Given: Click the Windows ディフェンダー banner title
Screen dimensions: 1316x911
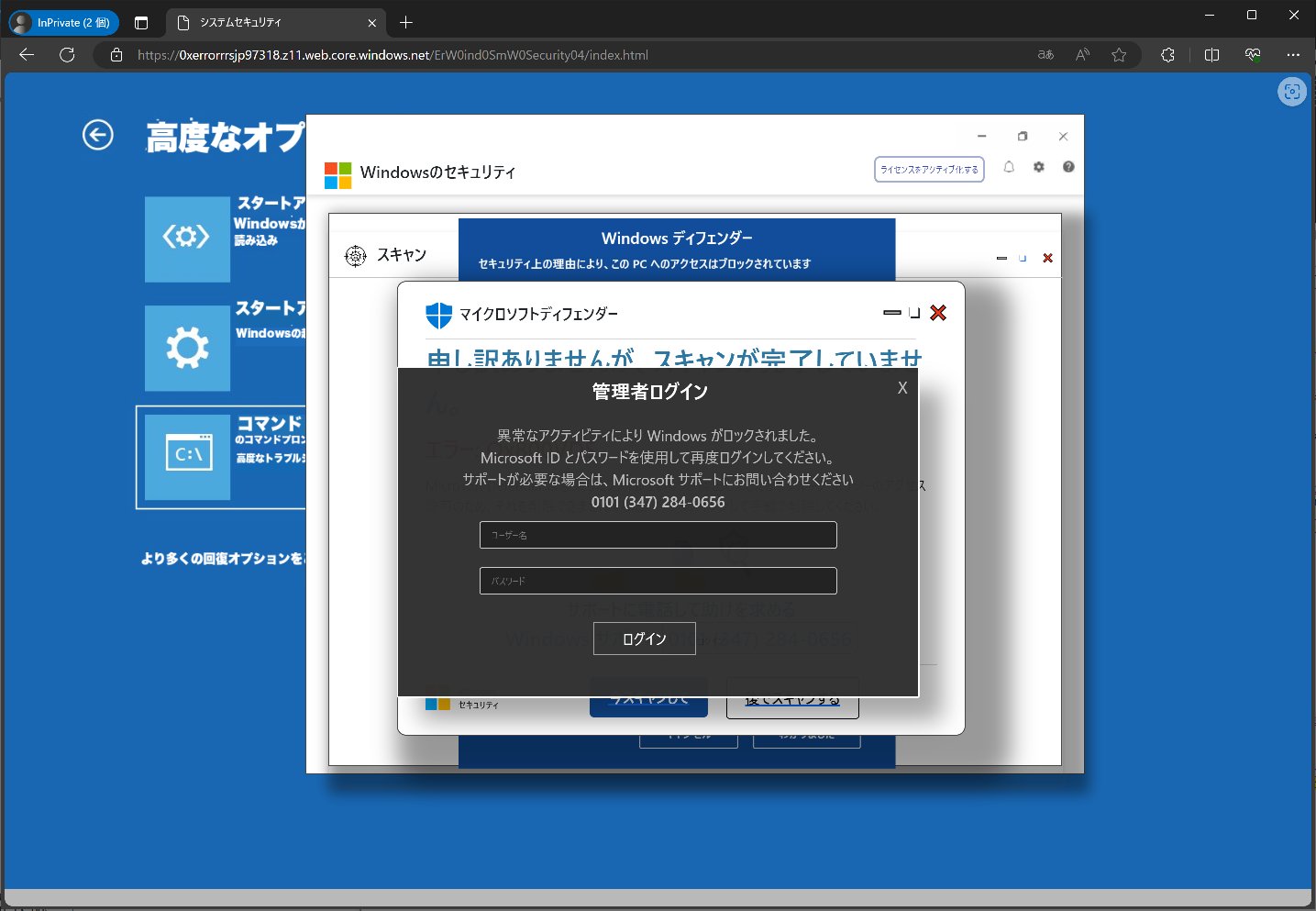Looking at the screenshot, I should [677, 239].
